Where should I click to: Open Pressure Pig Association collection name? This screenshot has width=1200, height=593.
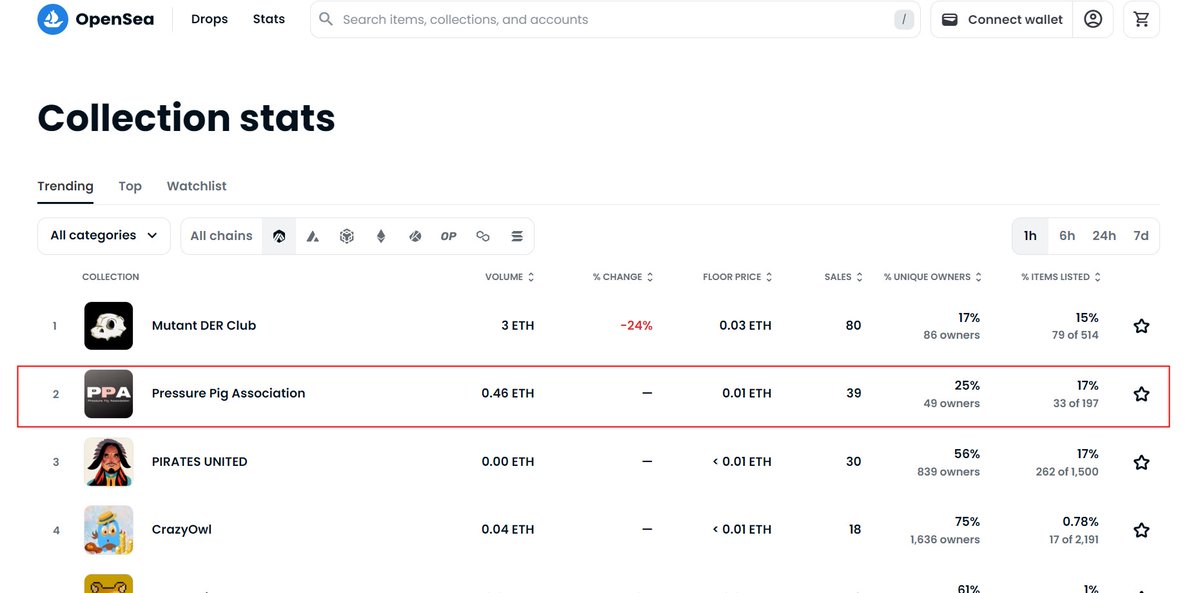(228, 394)
